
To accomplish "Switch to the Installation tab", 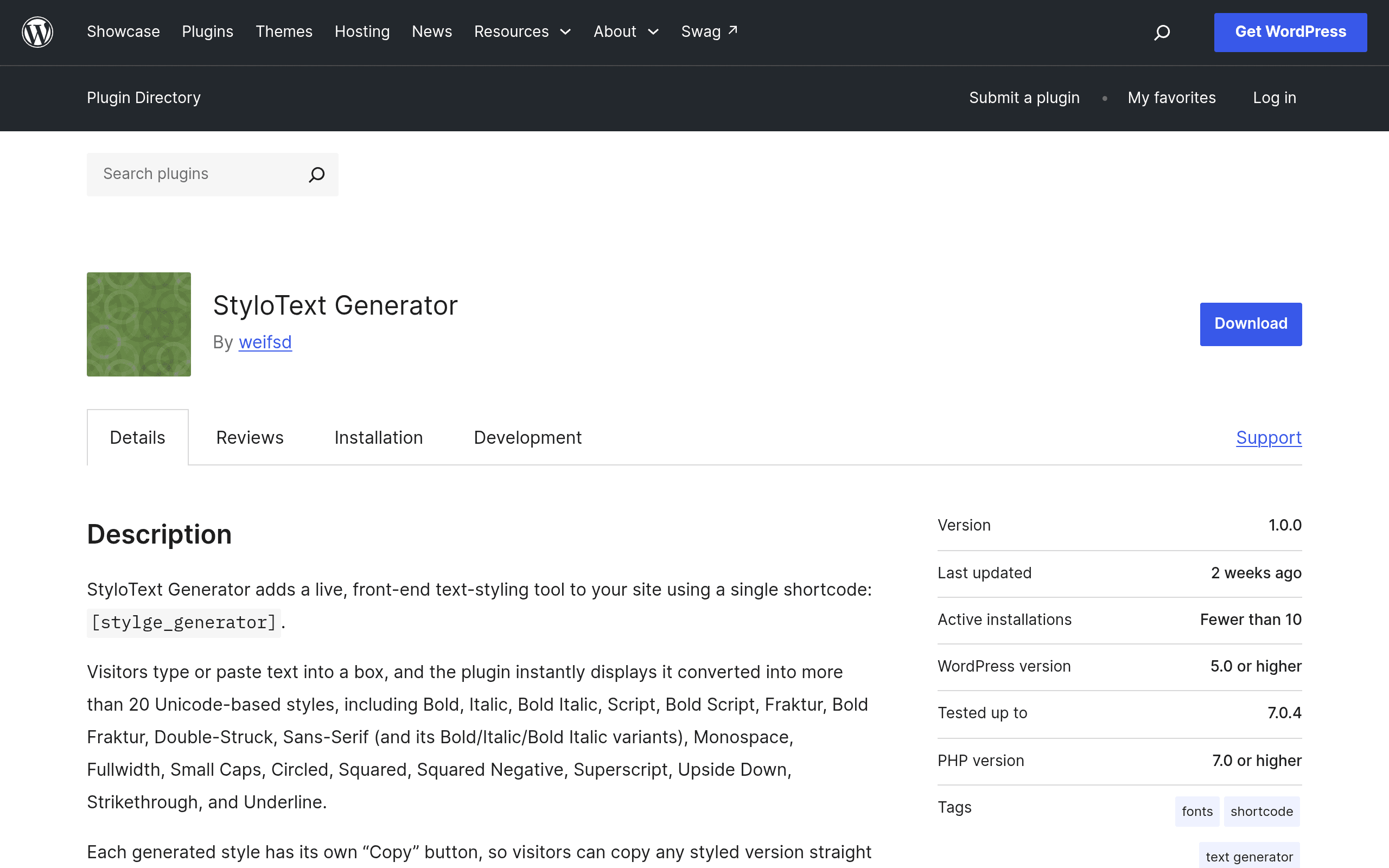I will pos(379,437).
